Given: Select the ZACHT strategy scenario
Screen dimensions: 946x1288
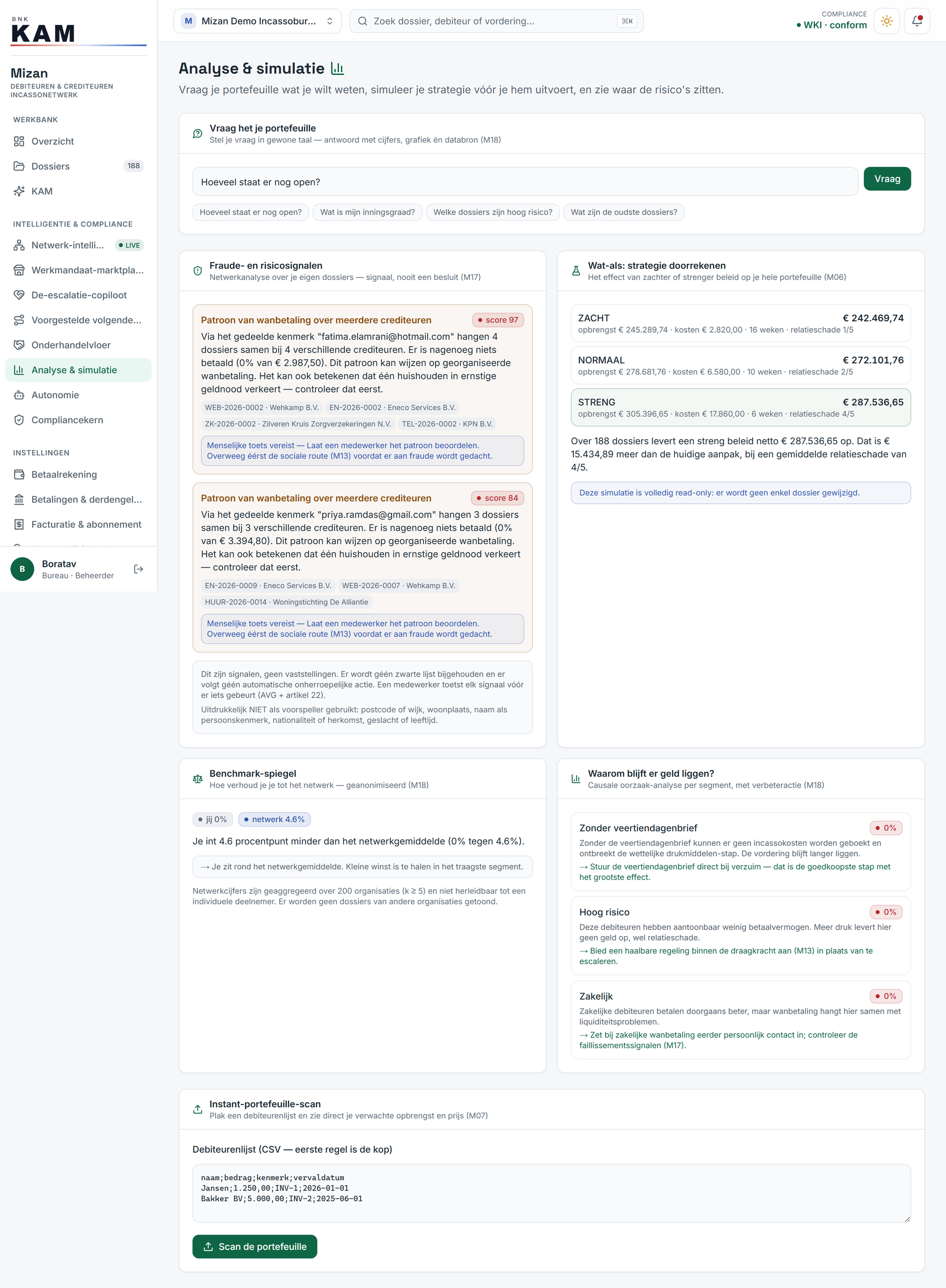Looking at the screenshot, I should coord(741,324).
